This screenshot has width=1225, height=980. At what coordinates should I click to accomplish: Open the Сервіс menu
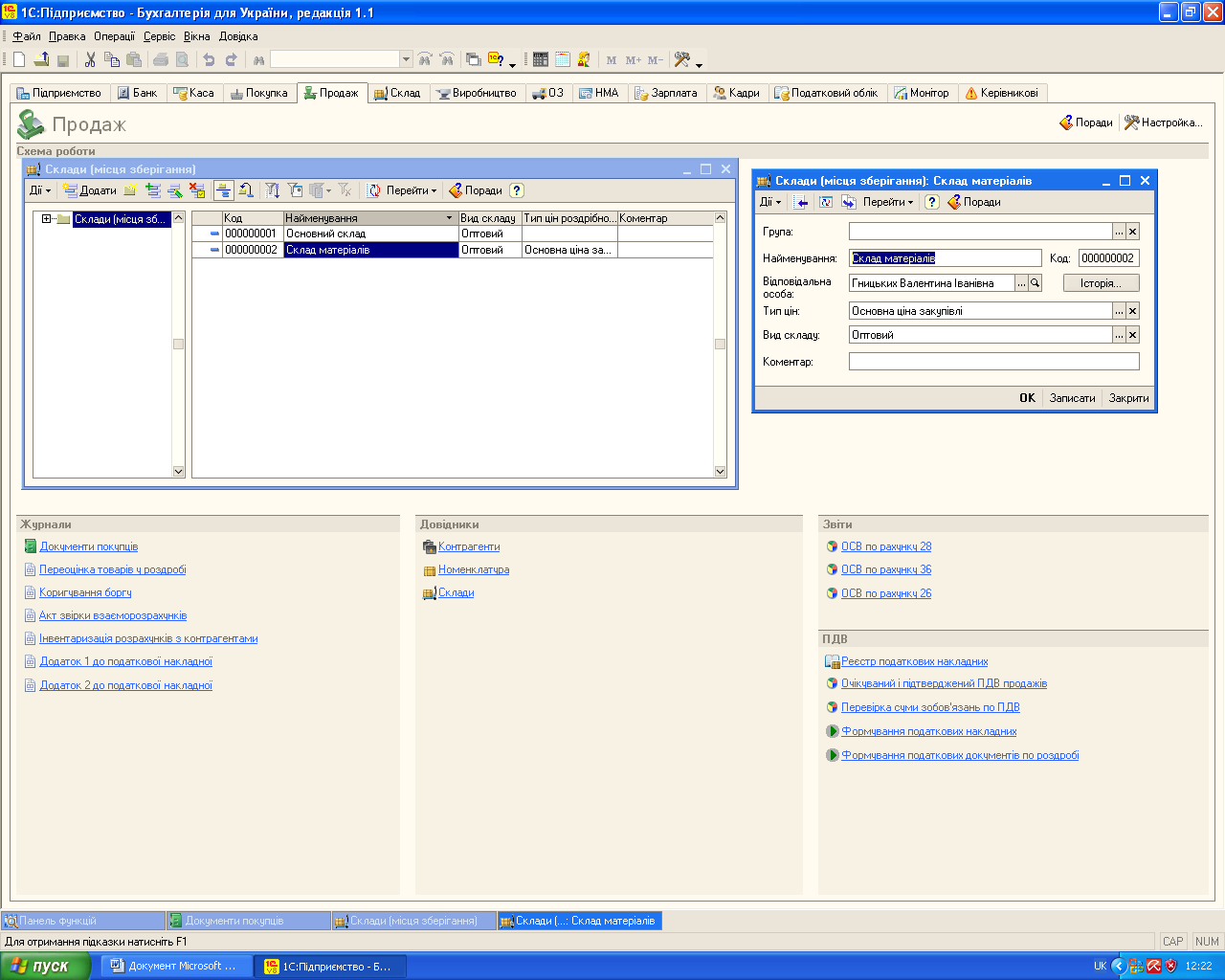160,36
